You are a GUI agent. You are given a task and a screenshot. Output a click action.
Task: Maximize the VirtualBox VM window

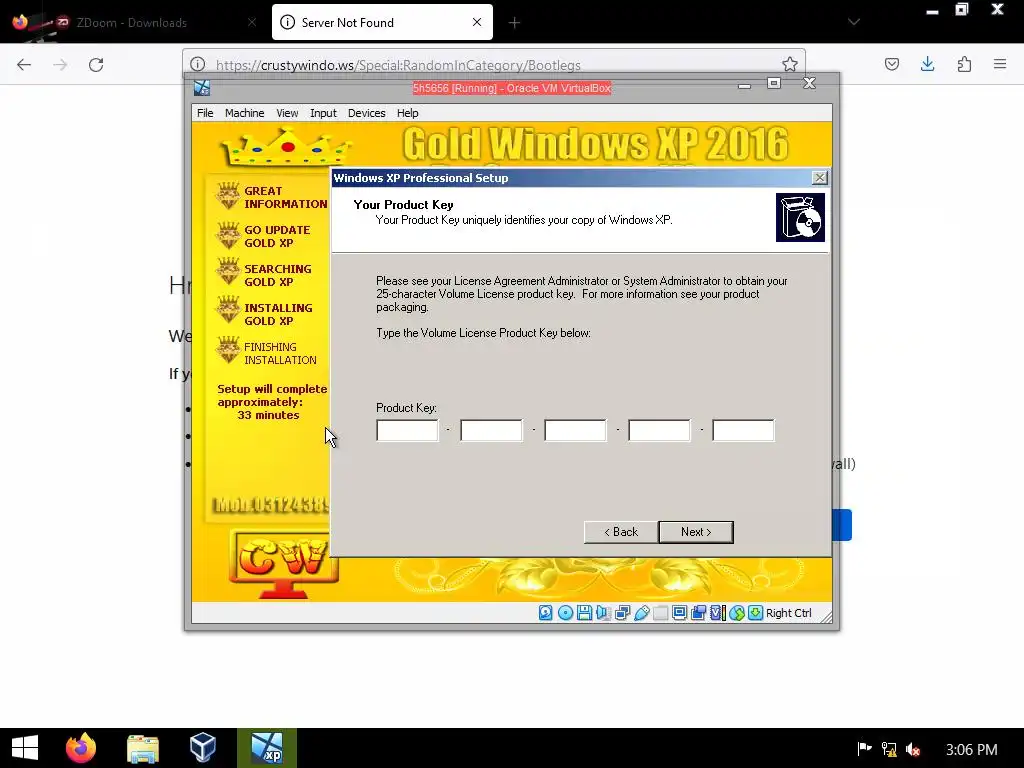click(x=774, y=83)
